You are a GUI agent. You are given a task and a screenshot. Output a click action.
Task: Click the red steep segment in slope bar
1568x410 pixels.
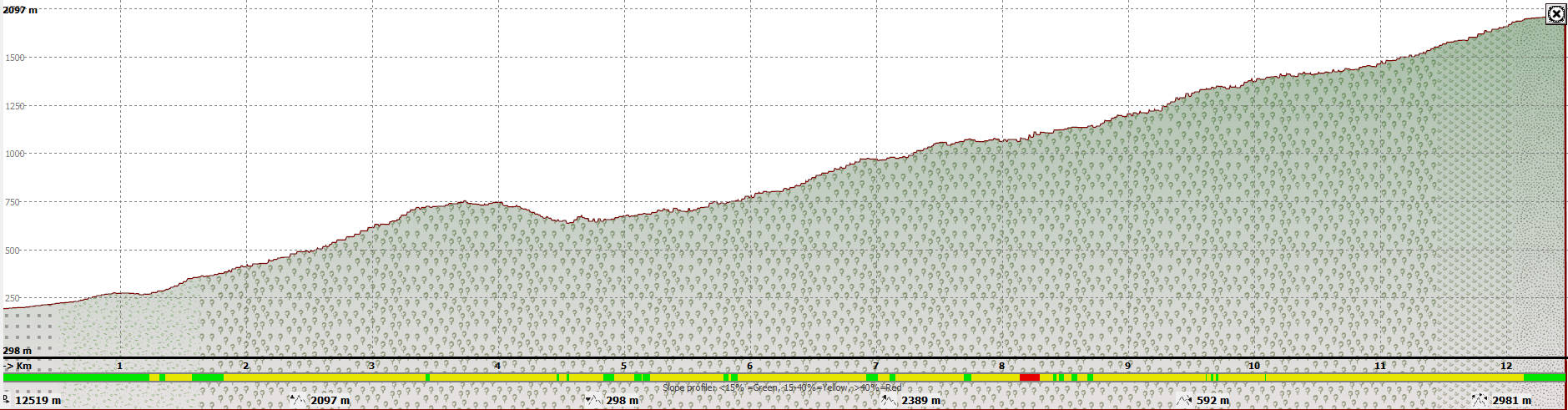pos(1029,378)
